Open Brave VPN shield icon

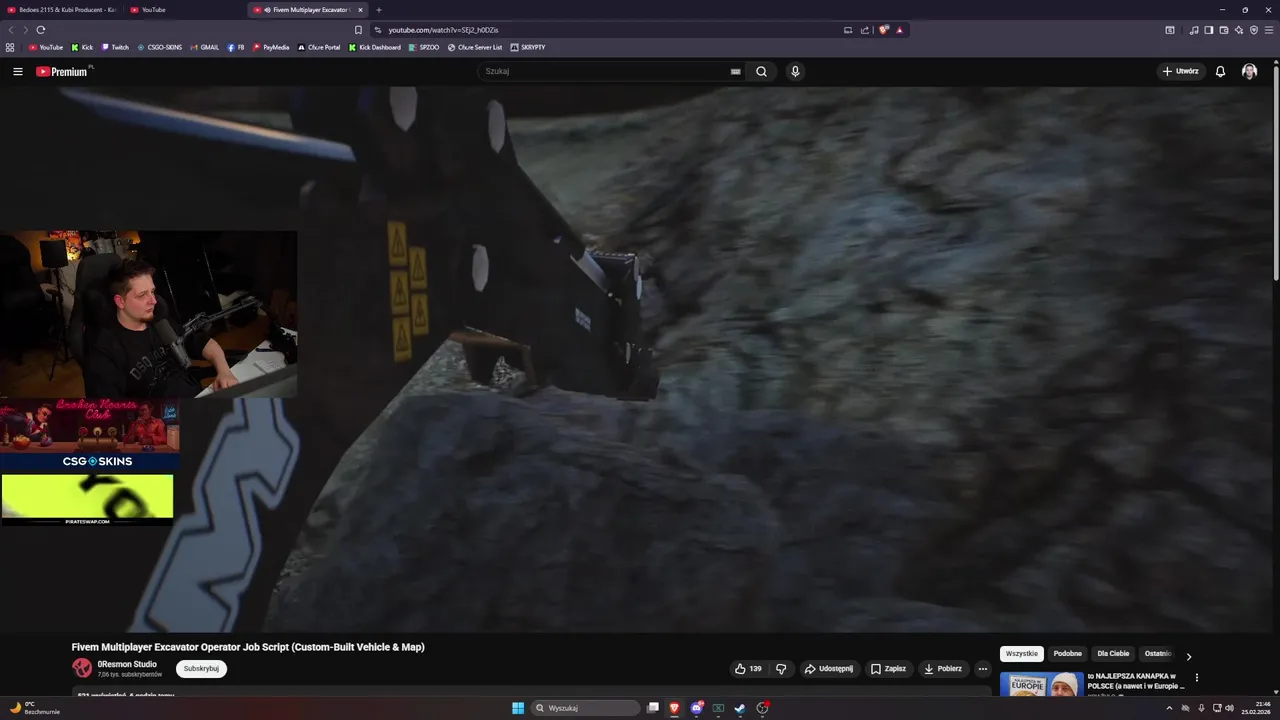[x=1254, y=30]
